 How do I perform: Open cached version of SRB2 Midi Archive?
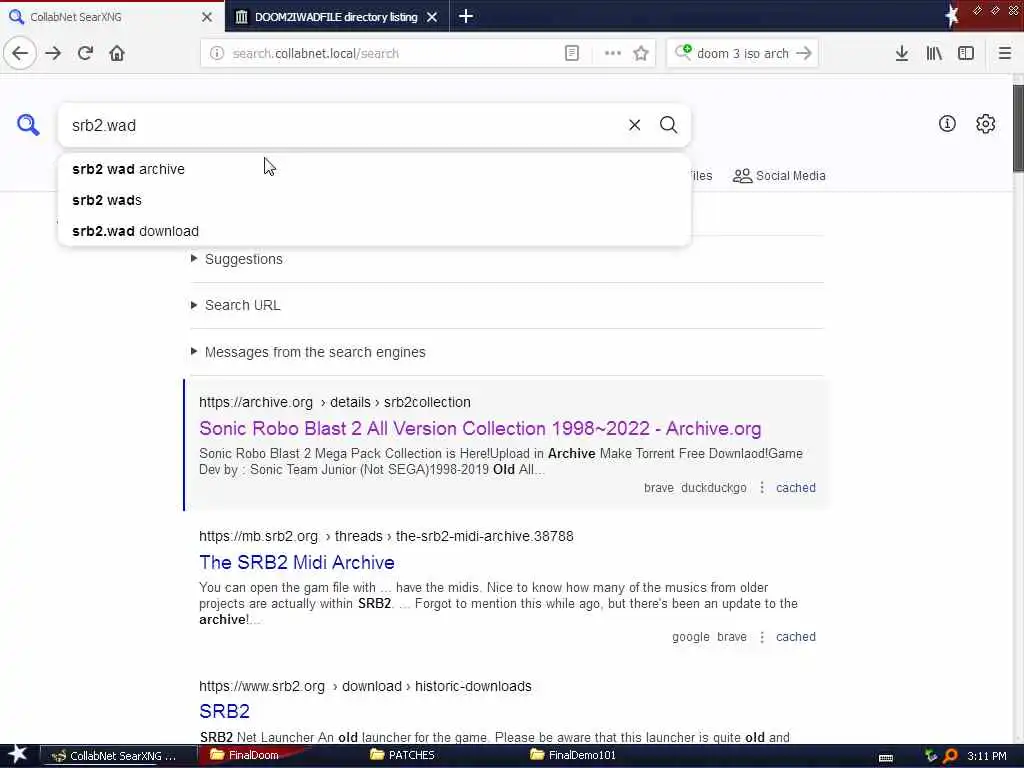(x=795, y=637)
